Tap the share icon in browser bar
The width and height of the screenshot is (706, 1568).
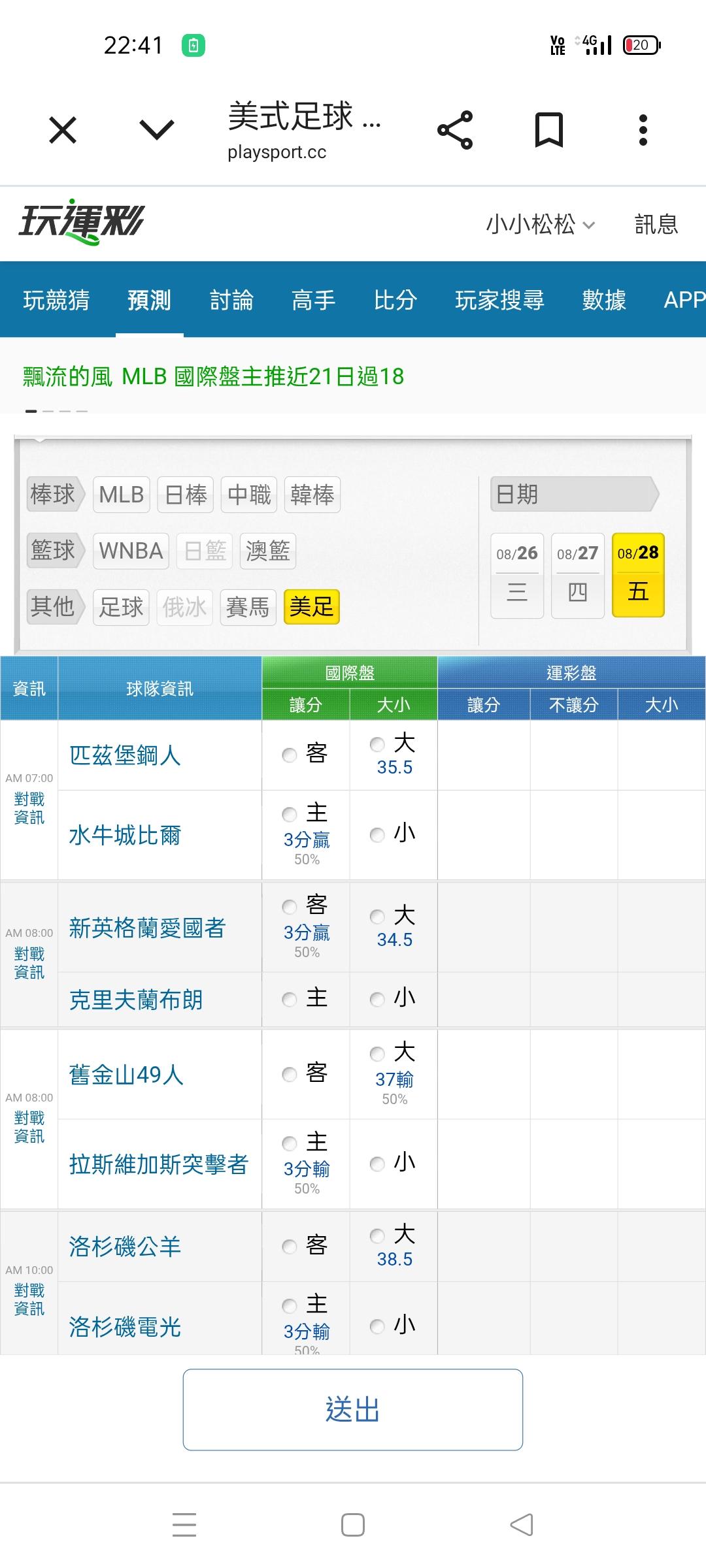click(455, 130)
